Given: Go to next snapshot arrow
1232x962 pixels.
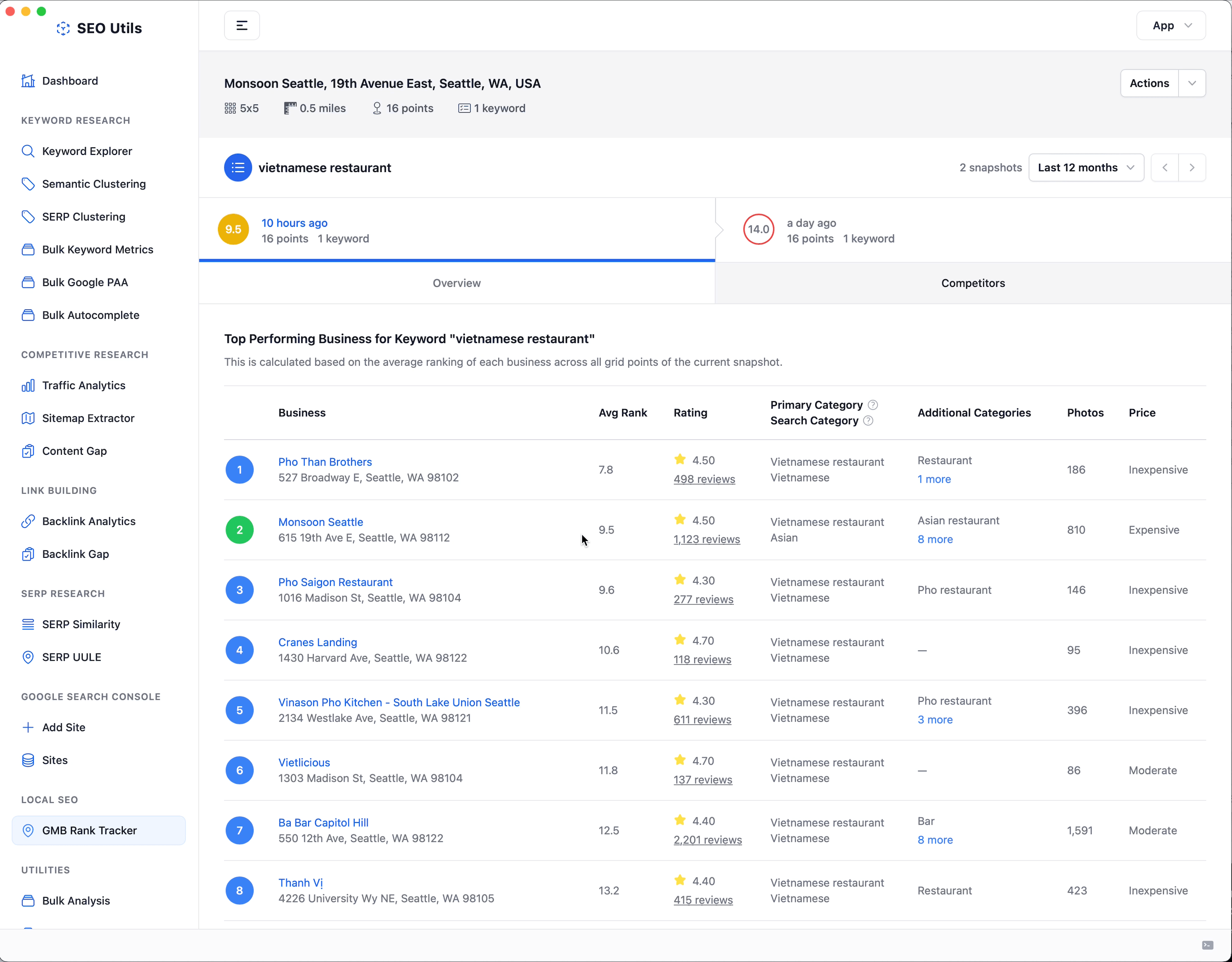Looking at the screenshot, I should [x=1191, y=167].
